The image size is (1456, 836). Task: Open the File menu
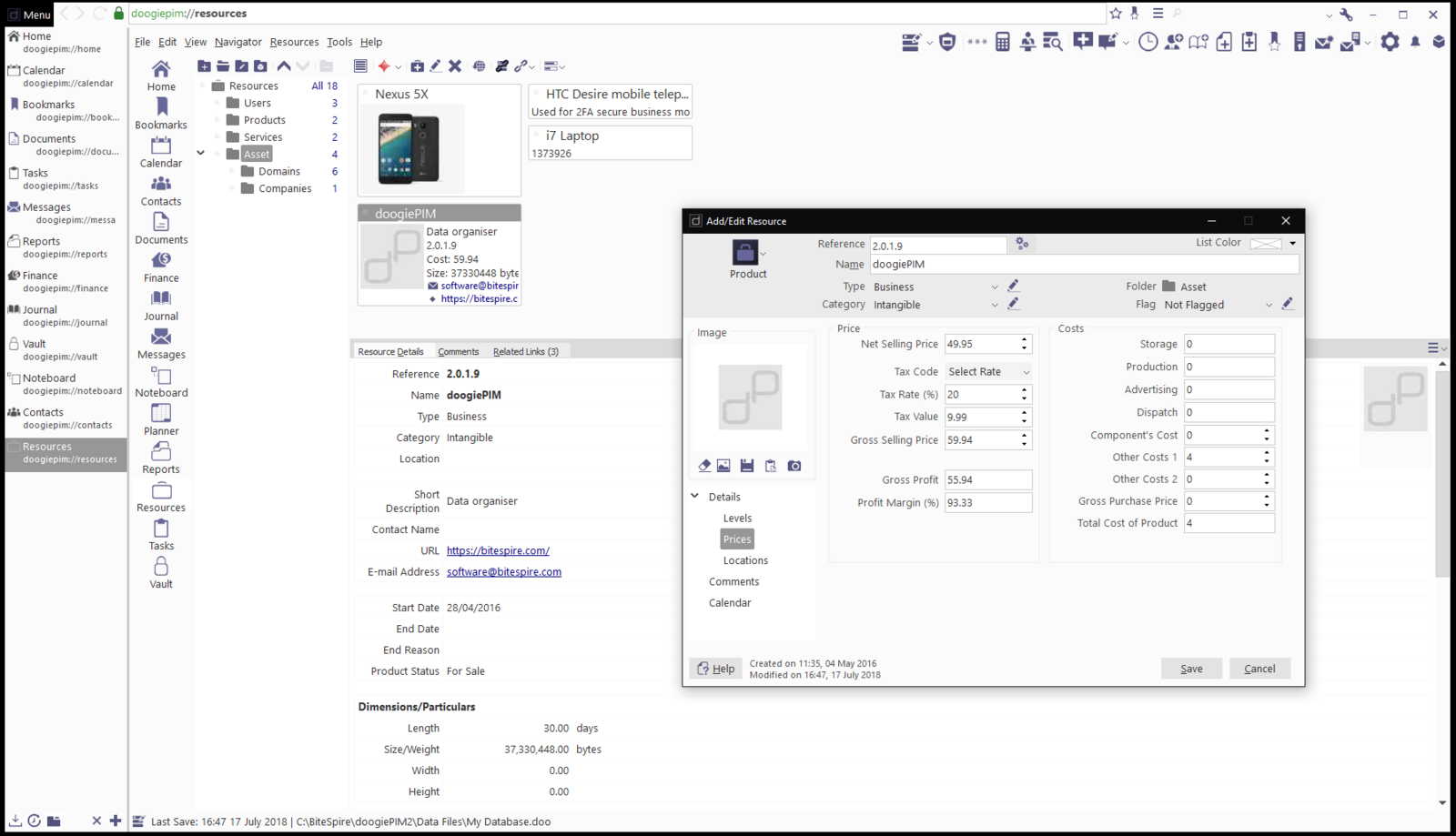[143, 42]
